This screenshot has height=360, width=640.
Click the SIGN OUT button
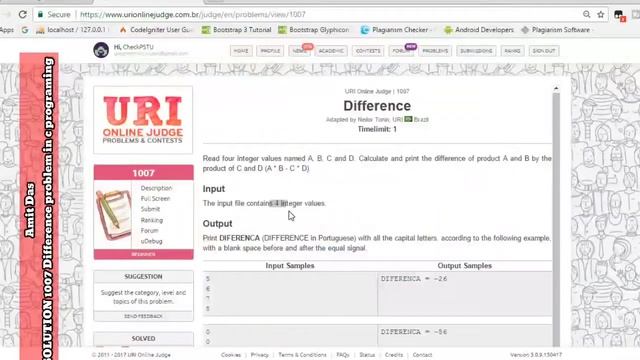[544, 51]
